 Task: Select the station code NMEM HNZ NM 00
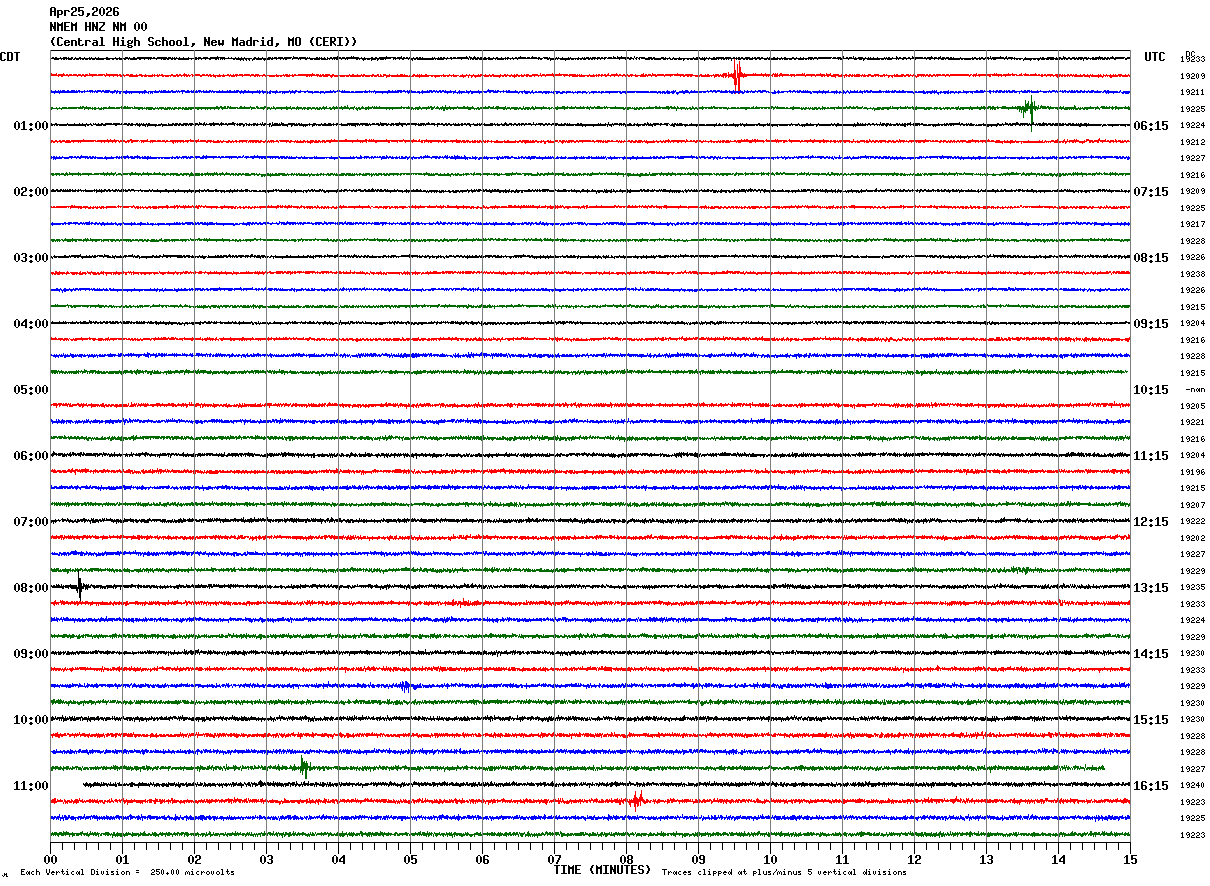[x=98, y=27]
